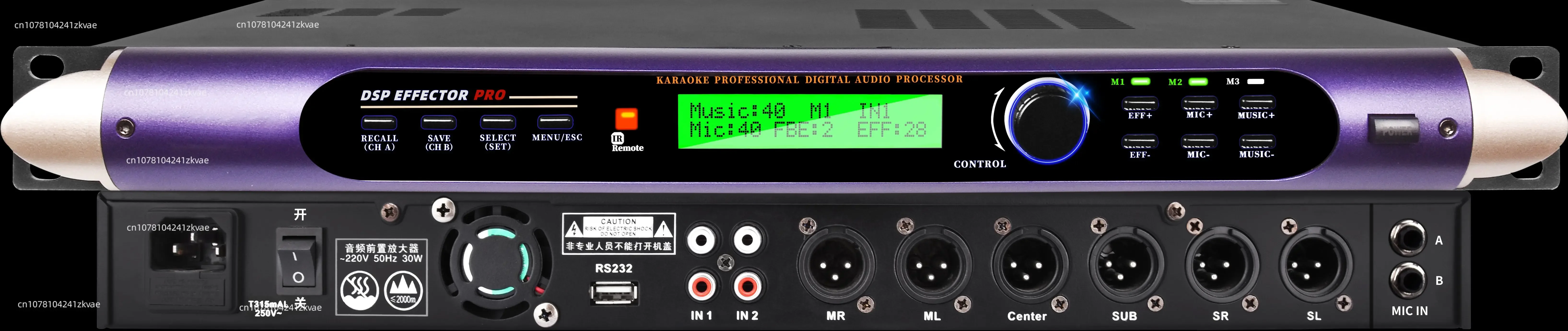
Task: Click 'Mic:40' on the LCD
Action: 725,130
